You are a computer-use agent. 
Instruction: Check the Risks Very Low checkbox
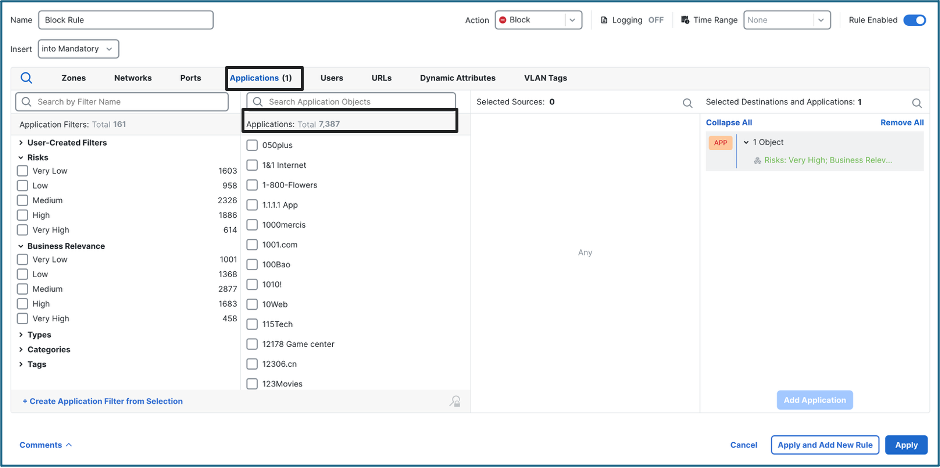[22, 171]
